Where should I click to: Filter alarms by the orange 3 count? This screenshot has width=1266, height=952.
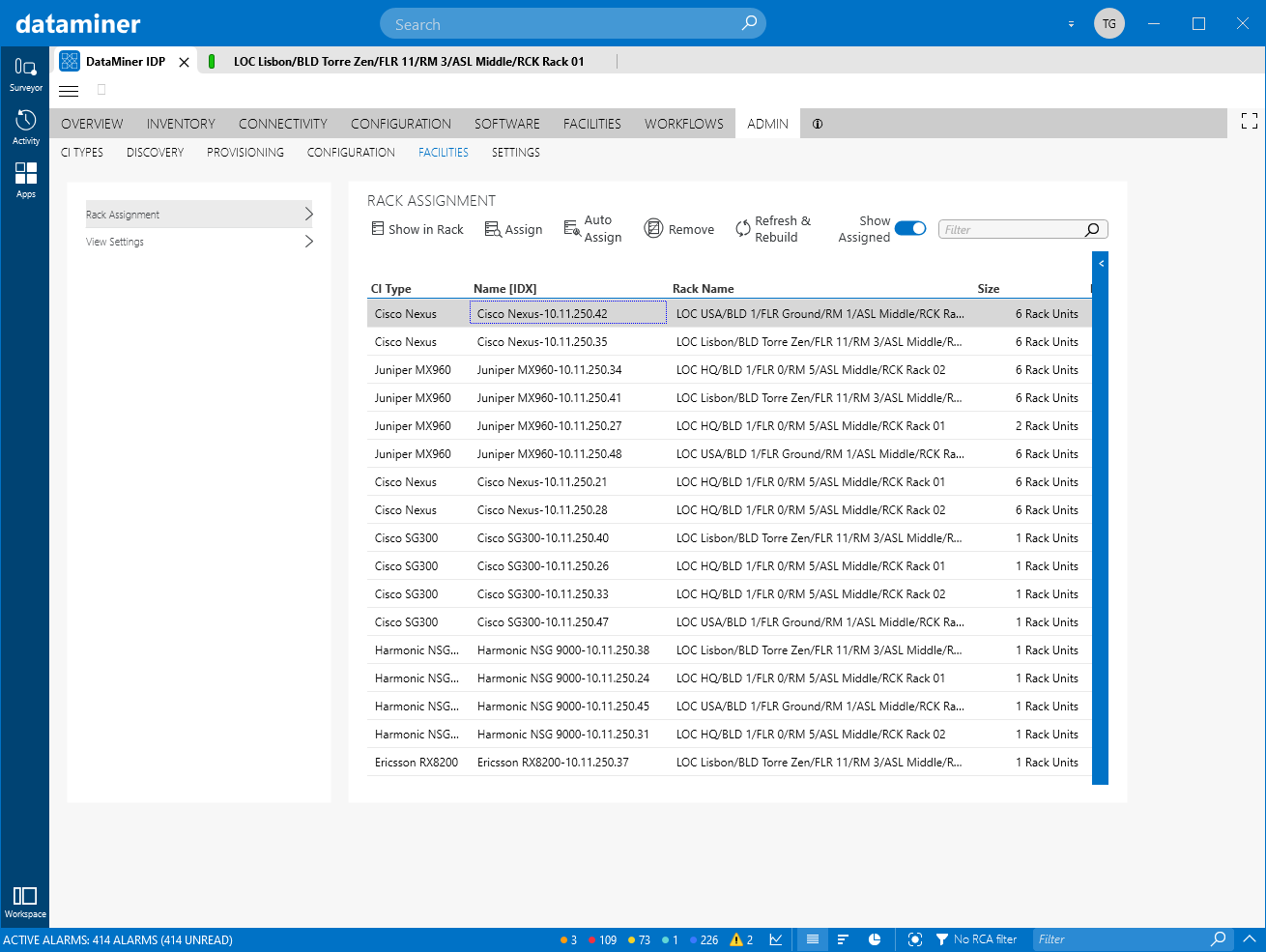coord(568,939)
